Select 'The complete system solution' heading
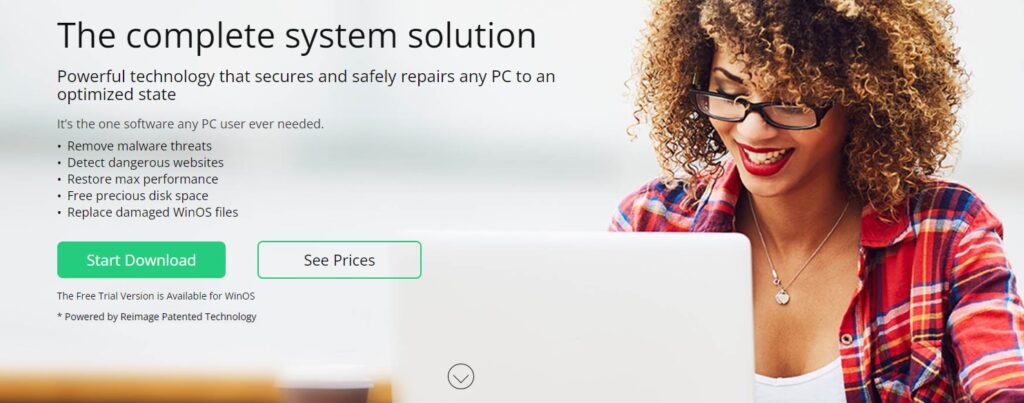The image size is (1024, 403). pos(296,35)
